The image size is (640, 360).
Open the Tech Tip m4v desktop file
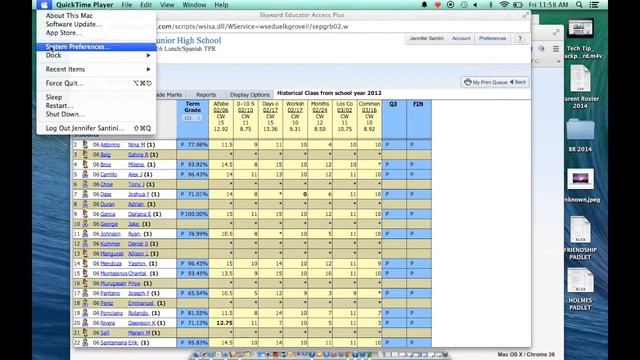[x=580, y=28]
